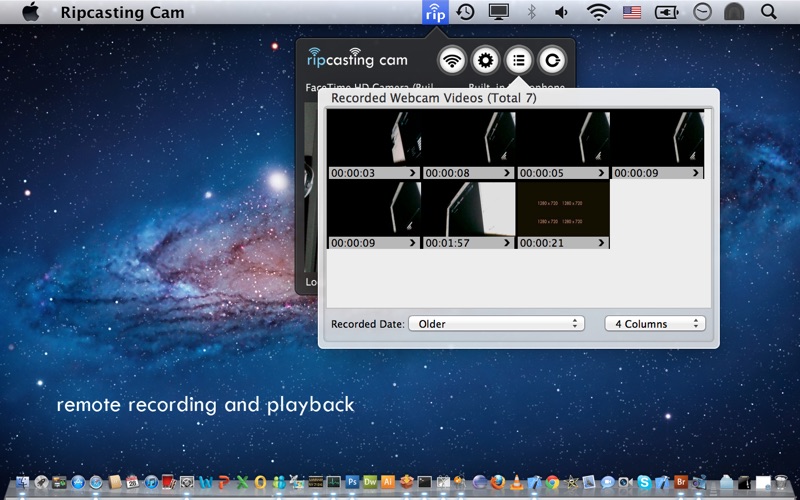Viewport: 800px width, 500px height.
Task: Click the arrow next to 00:00:05
Action: click(x=602, y=173)
